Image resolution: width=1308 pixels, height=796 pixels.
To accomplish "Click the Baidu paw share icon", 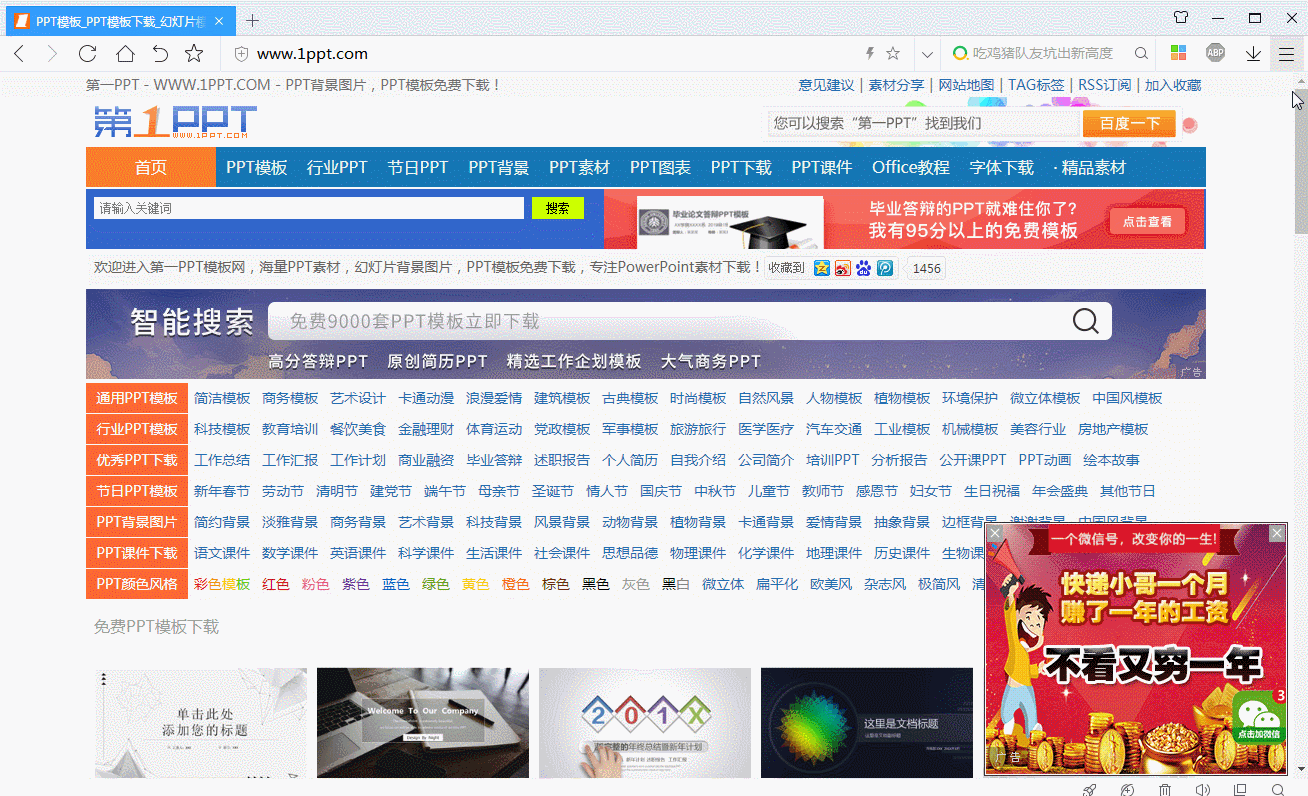I will pos(864,268).
